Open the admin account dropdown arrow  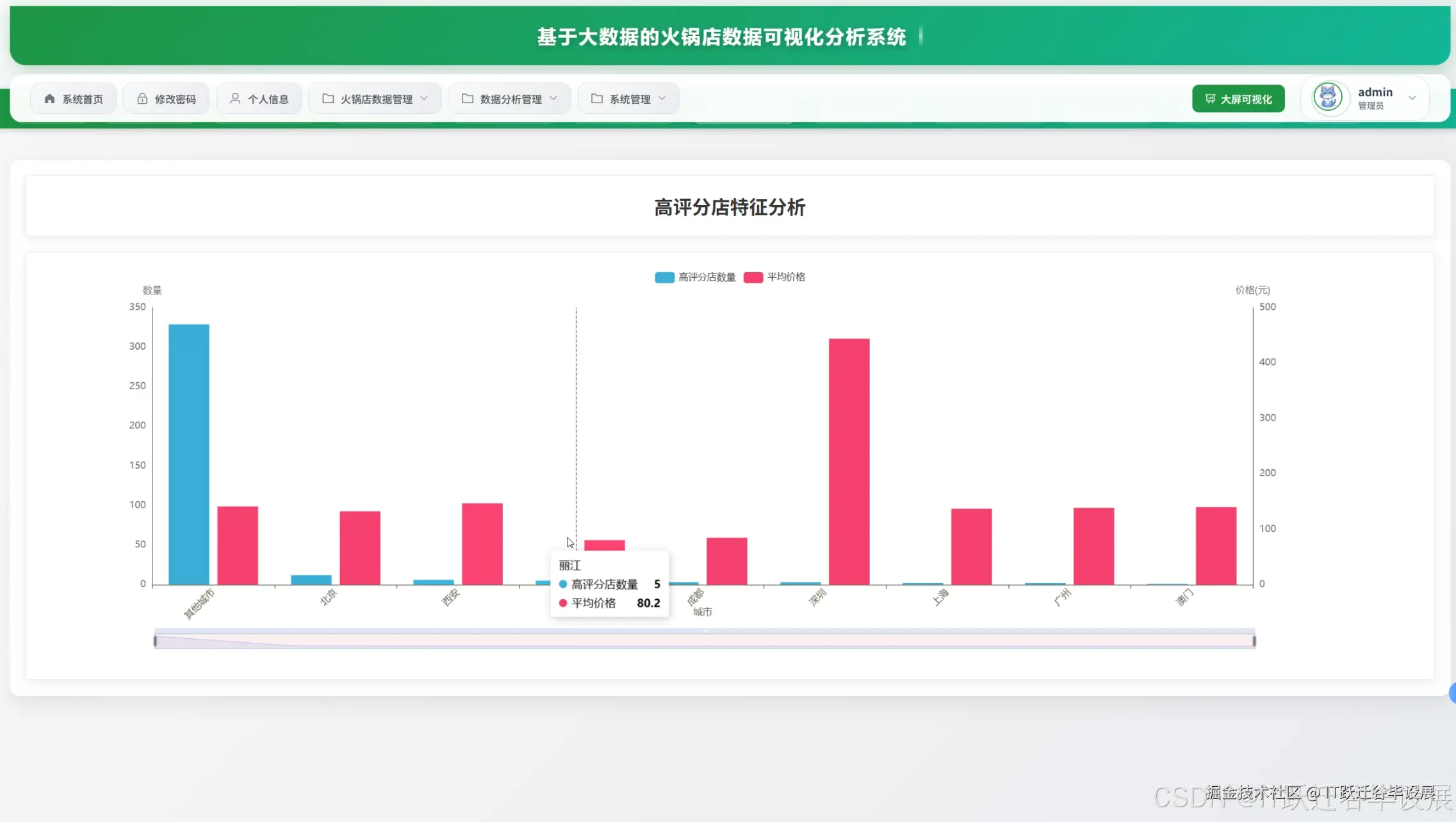coord(1413,97)
